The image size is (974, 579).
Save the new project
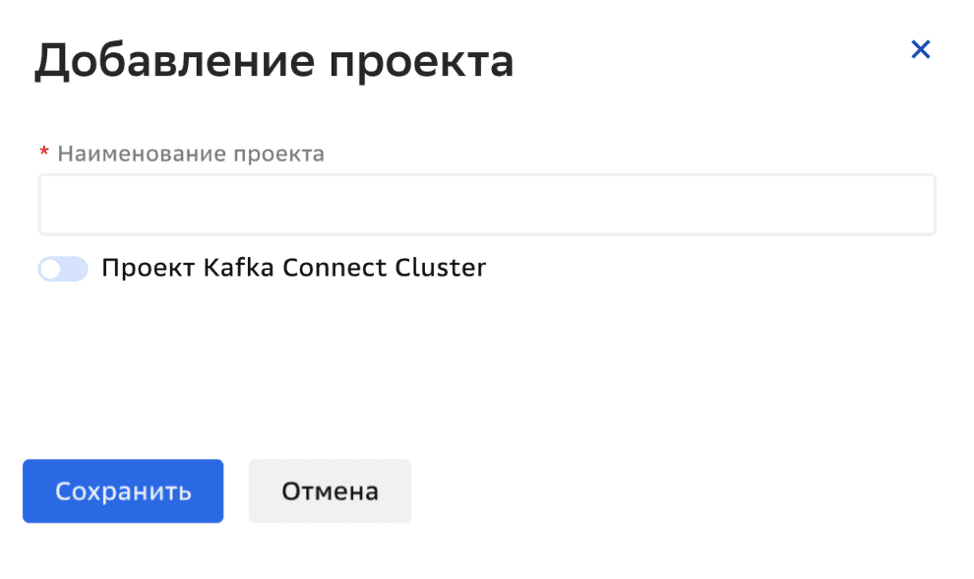click(x=122, y=491)
